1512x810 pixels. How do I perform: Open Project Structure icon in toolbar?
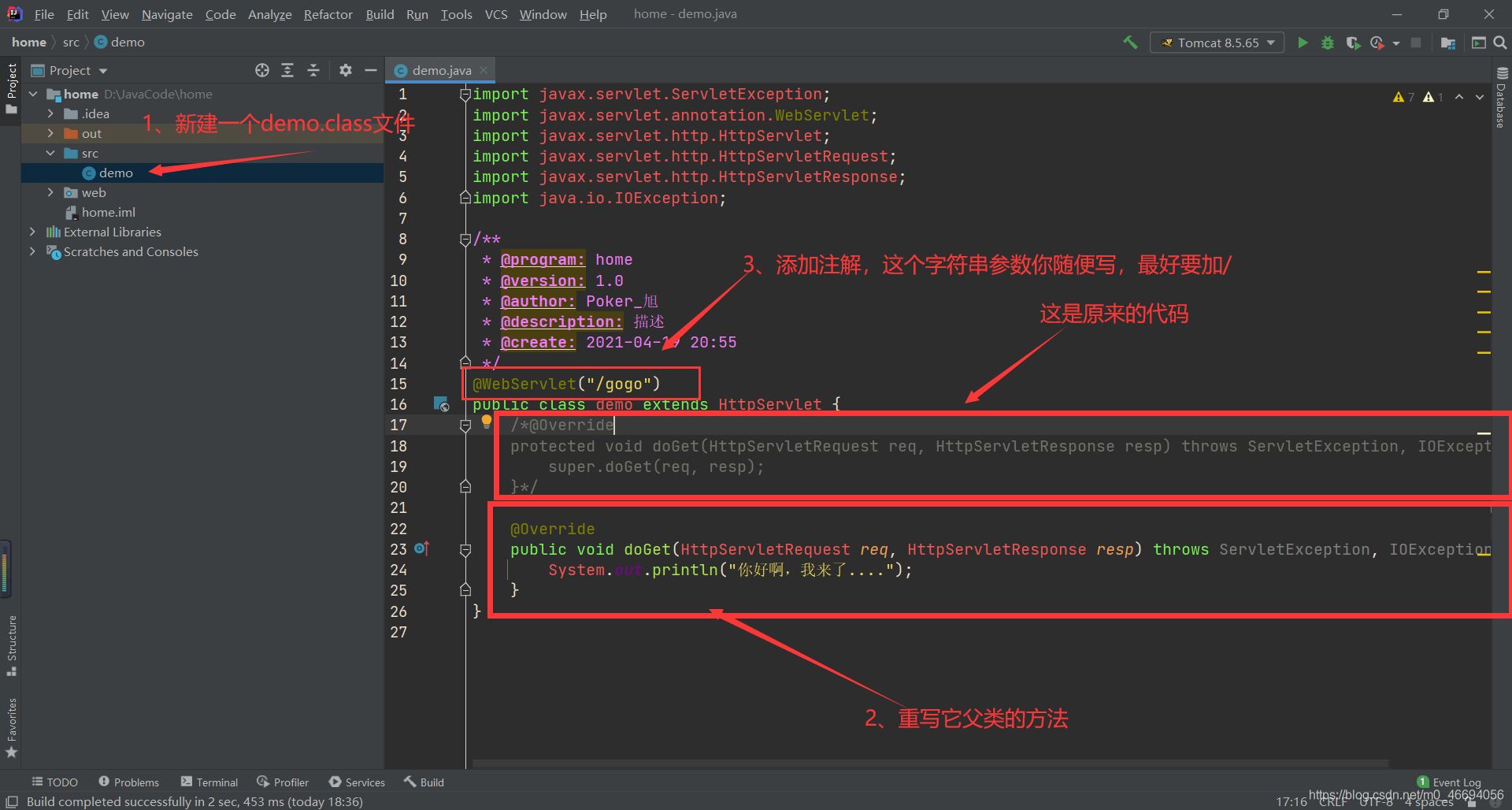click(x=1447, y=43)
